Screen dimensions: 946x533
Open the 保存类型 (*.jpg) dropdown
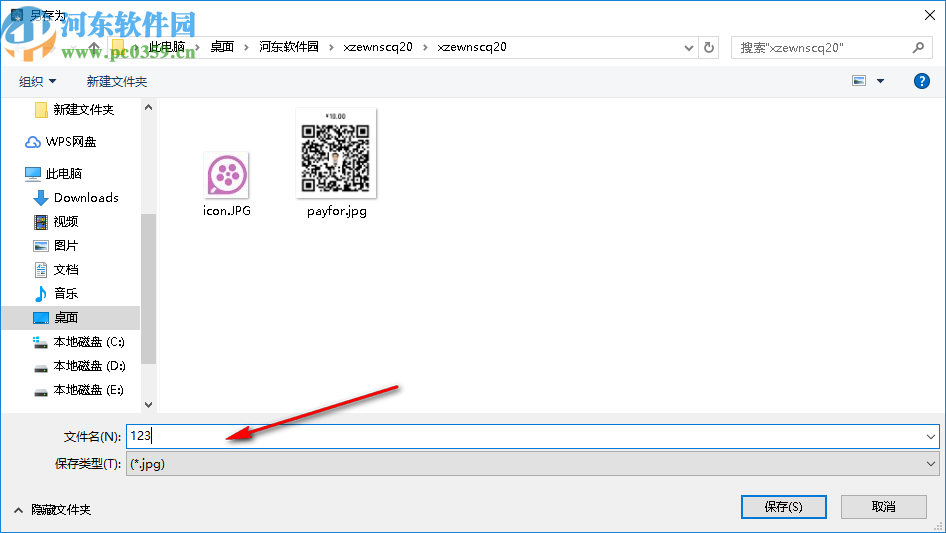(532, 464)
